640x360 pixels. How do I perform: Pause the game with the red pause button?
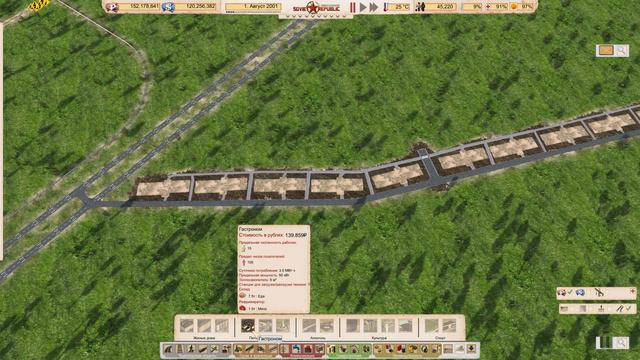click(353, 7)
